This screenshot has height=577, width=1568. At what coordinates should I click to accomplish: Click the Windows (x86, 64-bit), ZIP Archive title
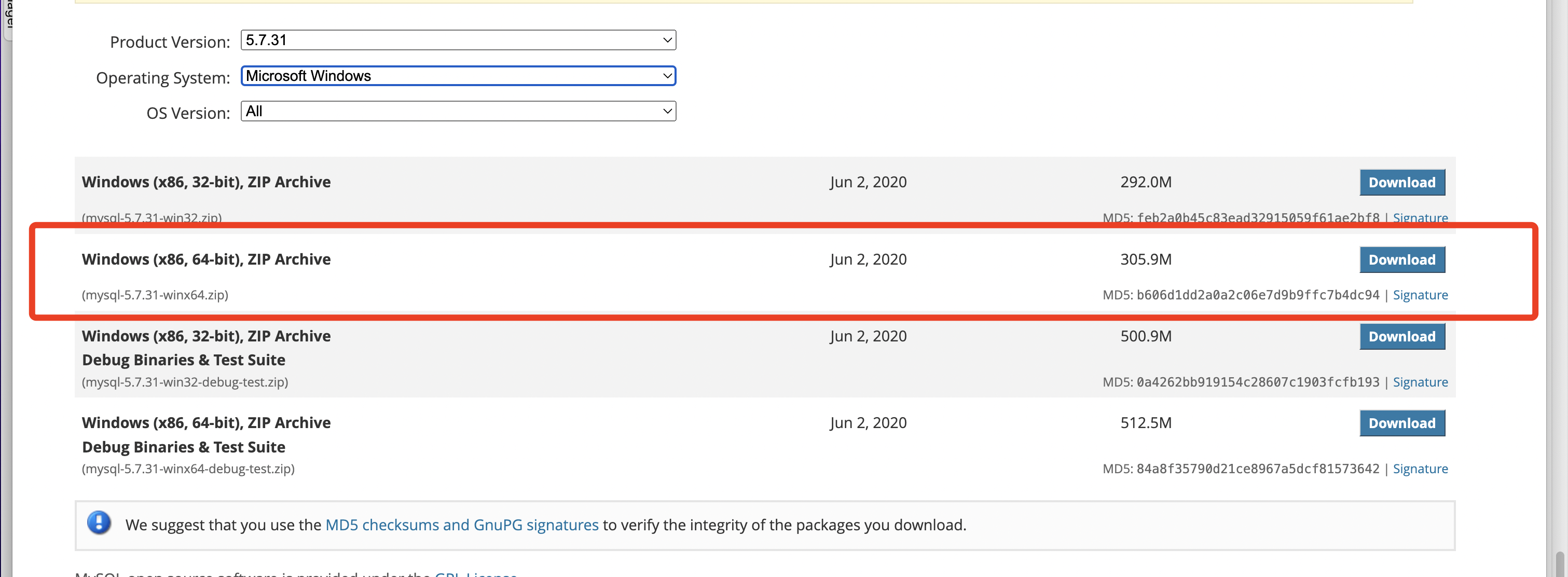[x=206, y=259]
